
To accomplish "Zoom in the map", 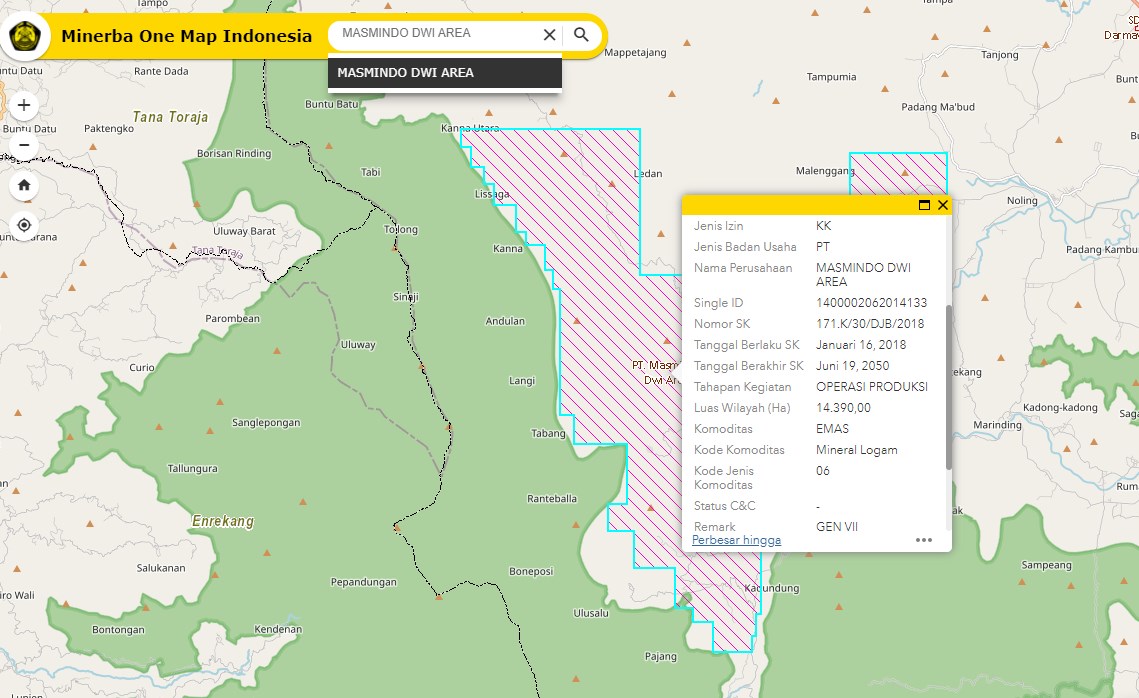I will coord(24,105).
